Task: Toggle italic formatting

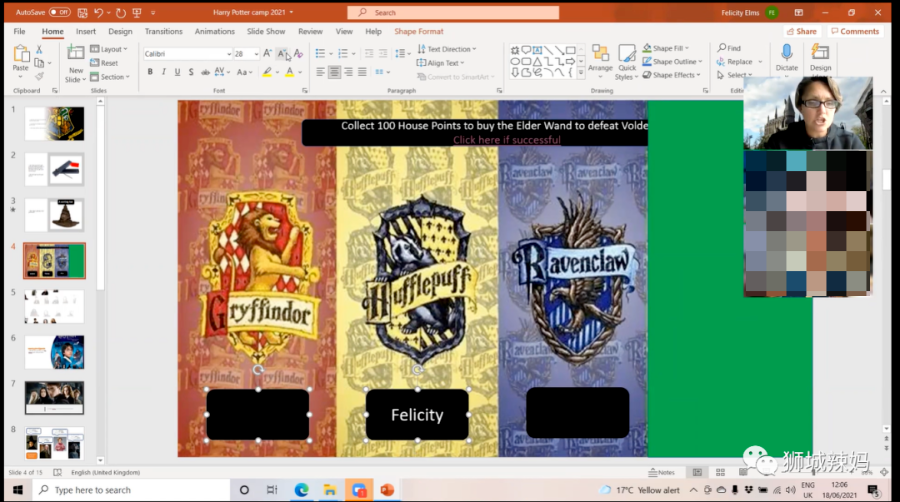Action: point(164,72)
